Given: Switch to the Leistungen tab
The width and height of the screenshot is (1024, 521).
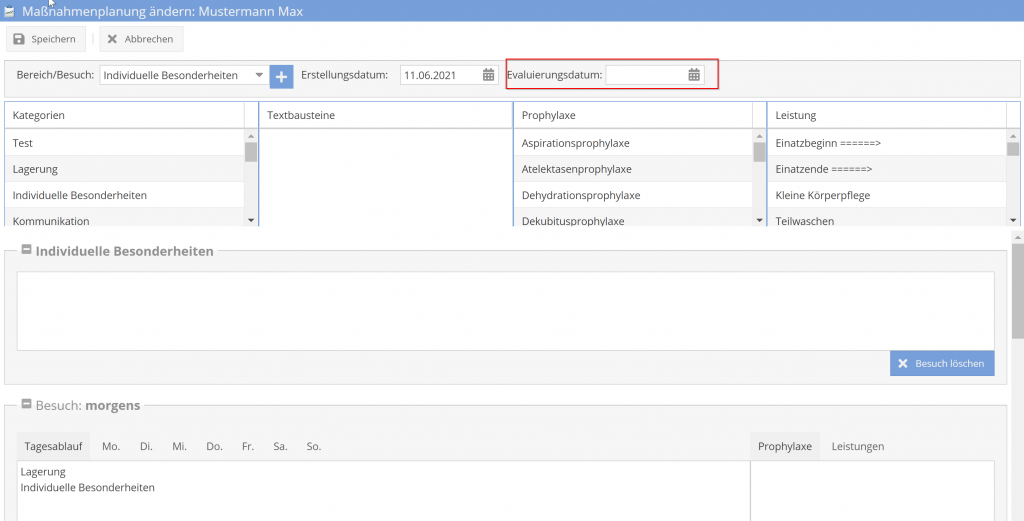Looking at the screenshot, I should click(857, 446).
